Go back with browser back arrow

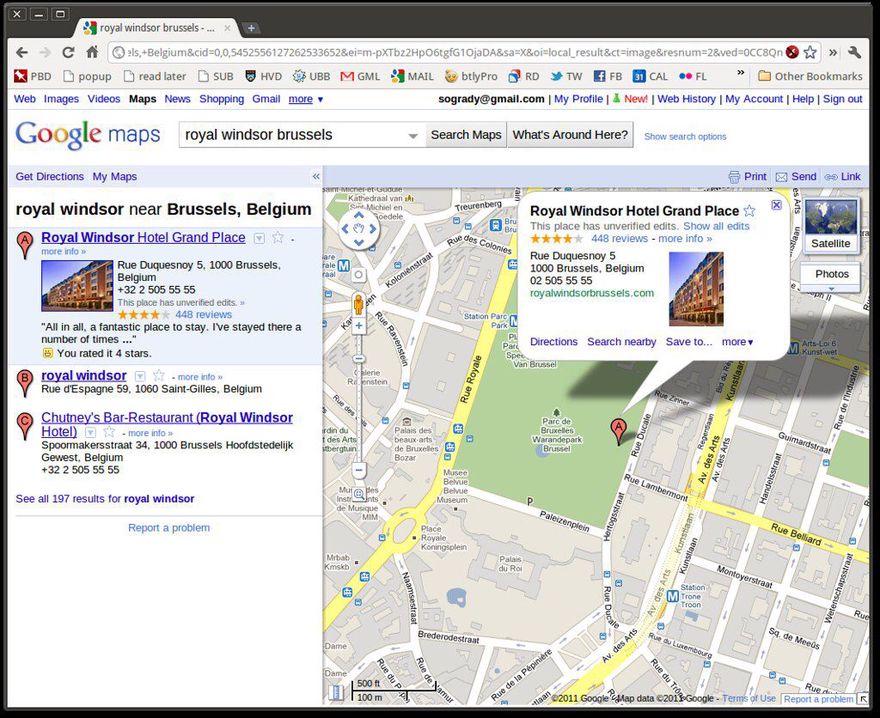(x=22, y=53)
